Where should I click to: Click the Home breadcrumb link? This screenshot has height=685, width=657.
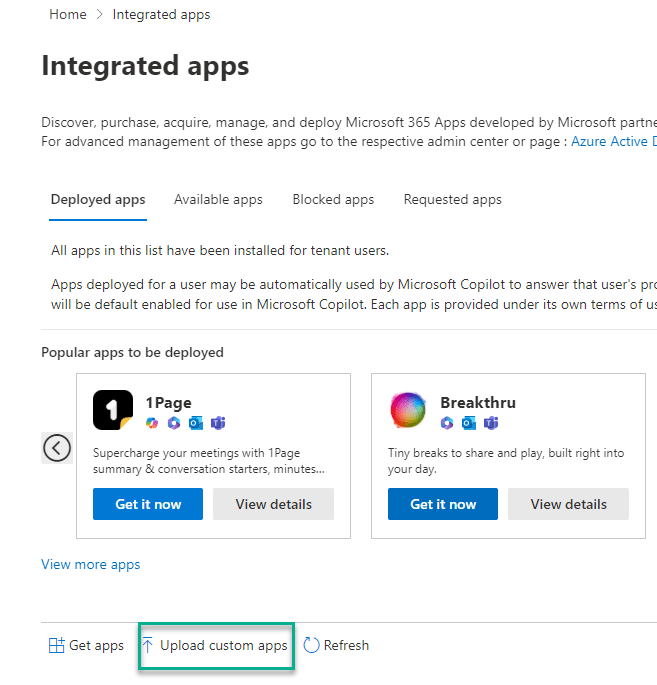(68, 14)
